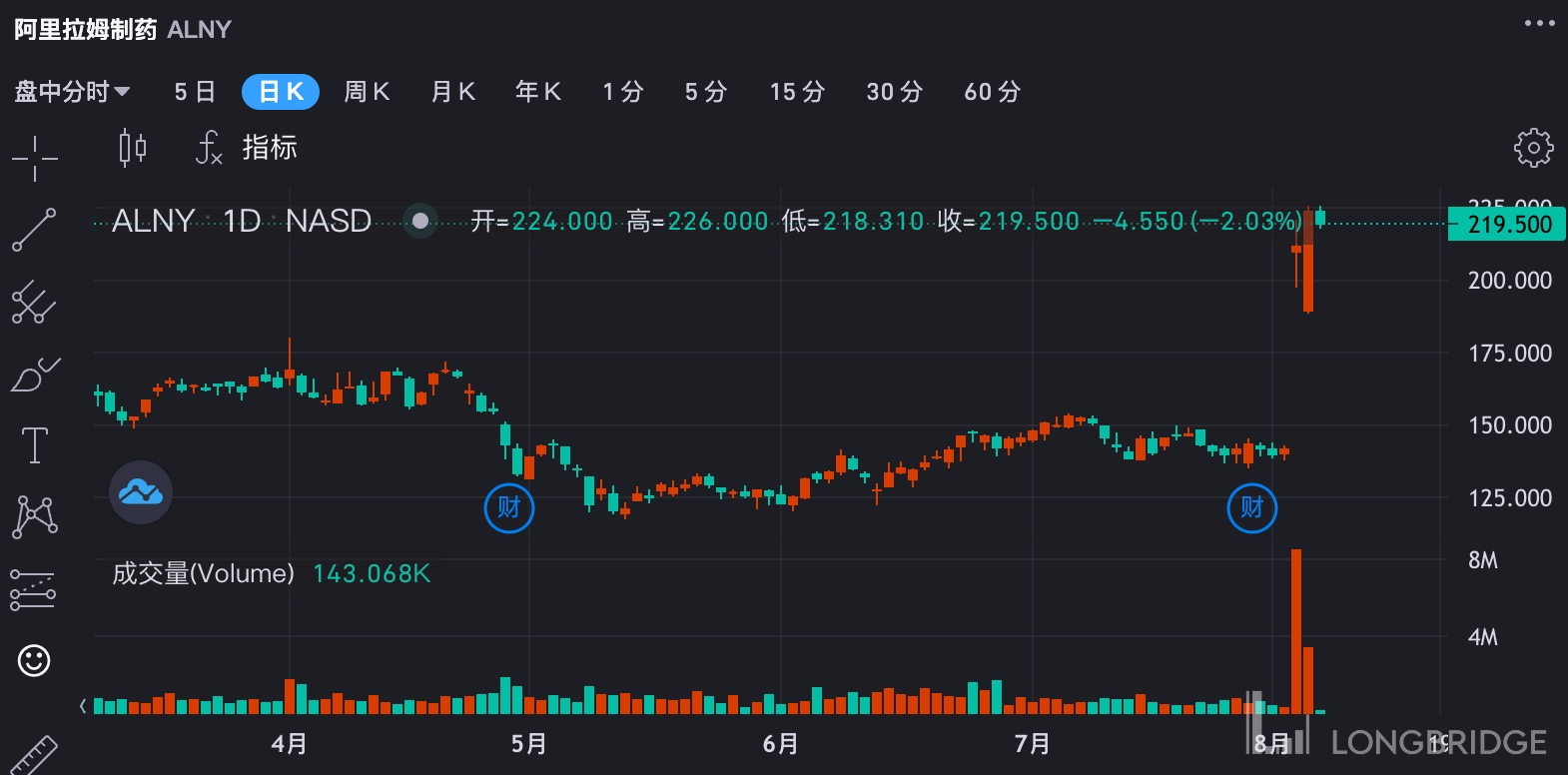Click the 150.000 price axis label
This screenshot has height=775, width=1568.
[1509, 425]
